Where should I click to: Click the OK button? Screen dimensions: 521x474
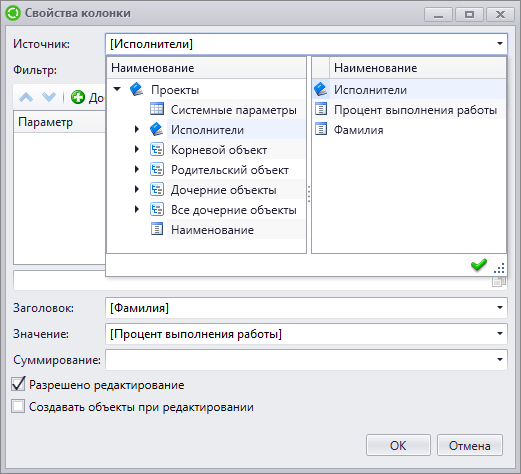tap(398, 445)
